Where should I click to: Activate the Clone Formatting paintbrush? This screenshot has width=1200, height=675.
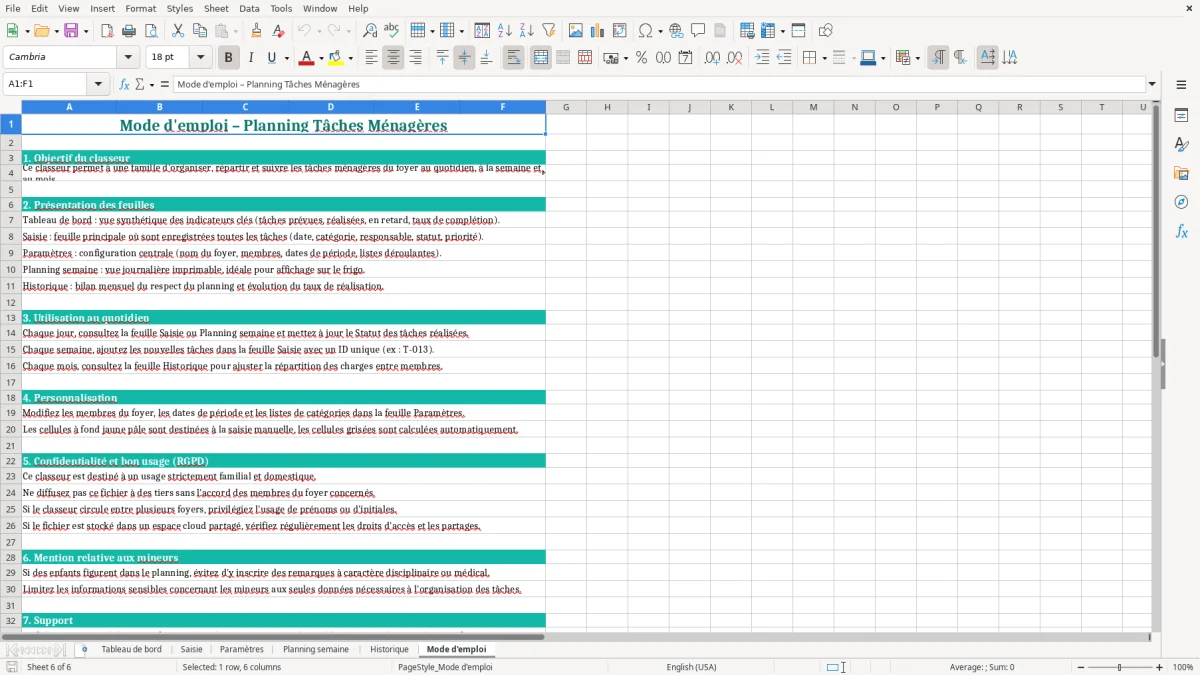(256, 31)
